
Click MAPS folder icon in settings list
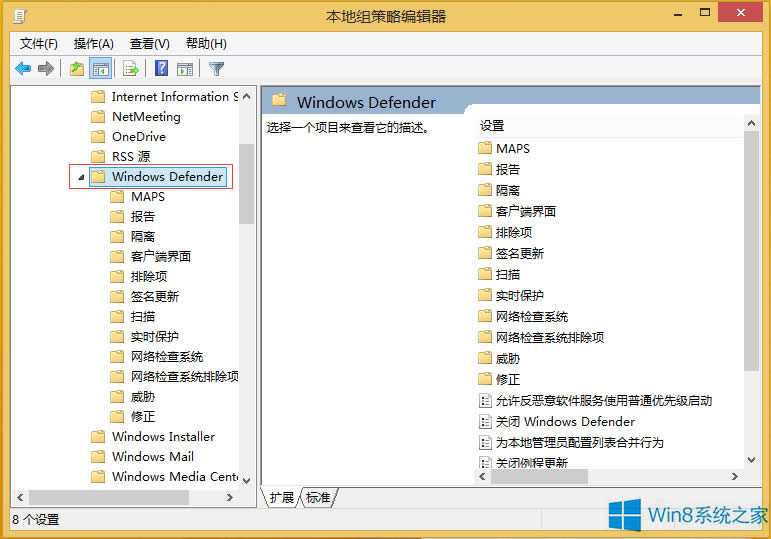[485, 148]
